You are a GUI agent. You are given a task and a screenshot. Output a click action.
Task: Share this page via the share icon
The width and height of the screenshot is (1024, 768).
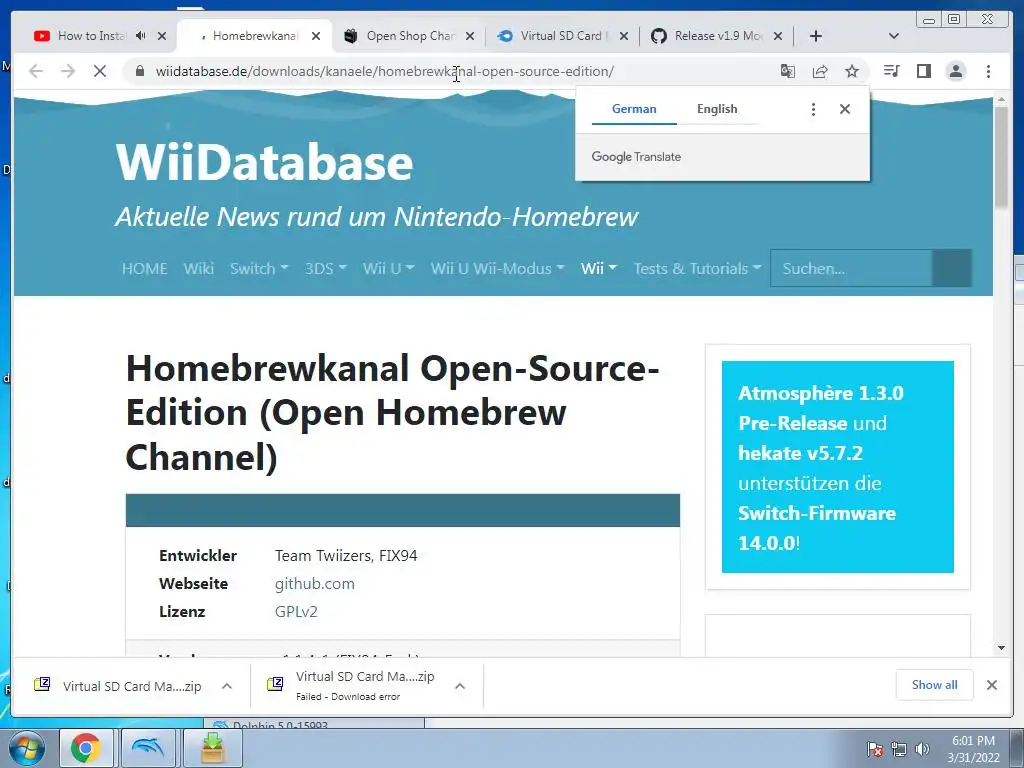[x=820, y=71]
